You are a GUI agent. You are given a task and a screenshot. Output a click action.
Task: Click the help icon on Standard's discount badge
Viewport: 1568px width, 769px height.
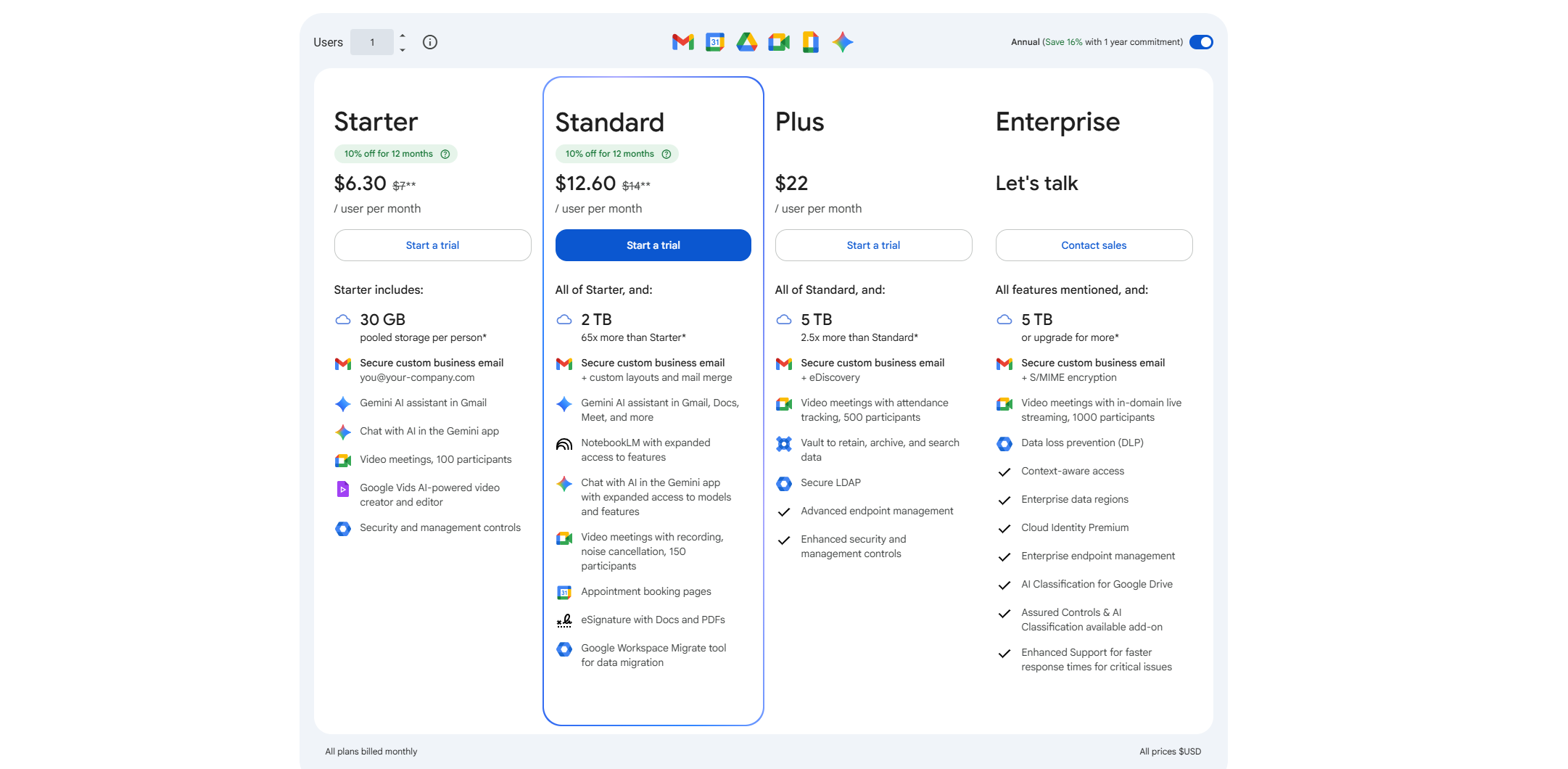[x=667, y=154]
